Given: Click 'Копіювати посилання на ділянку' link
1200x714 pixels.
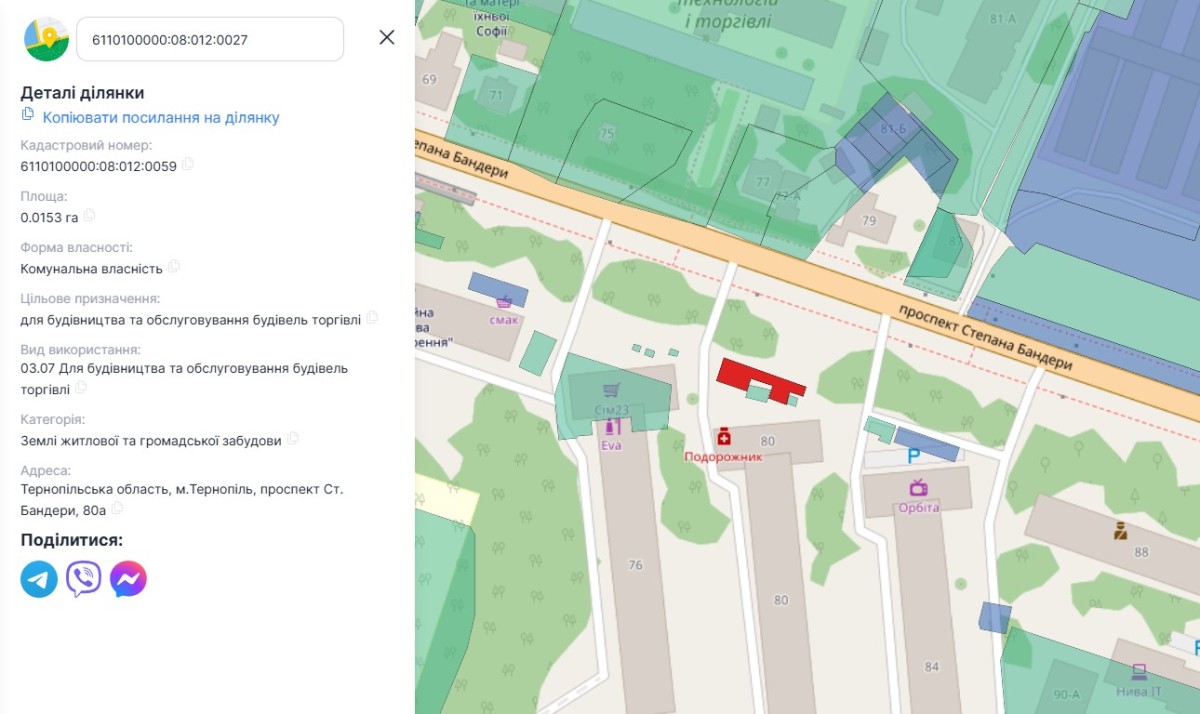Looking at the screenshot, I should click(161, 118).
